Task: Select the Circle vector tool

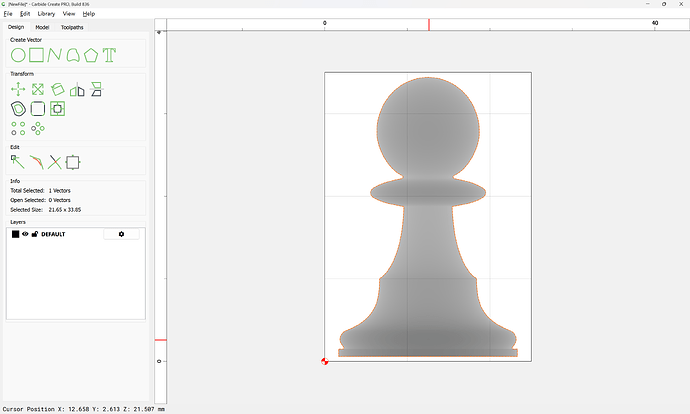Action: (x=18, y=54)
